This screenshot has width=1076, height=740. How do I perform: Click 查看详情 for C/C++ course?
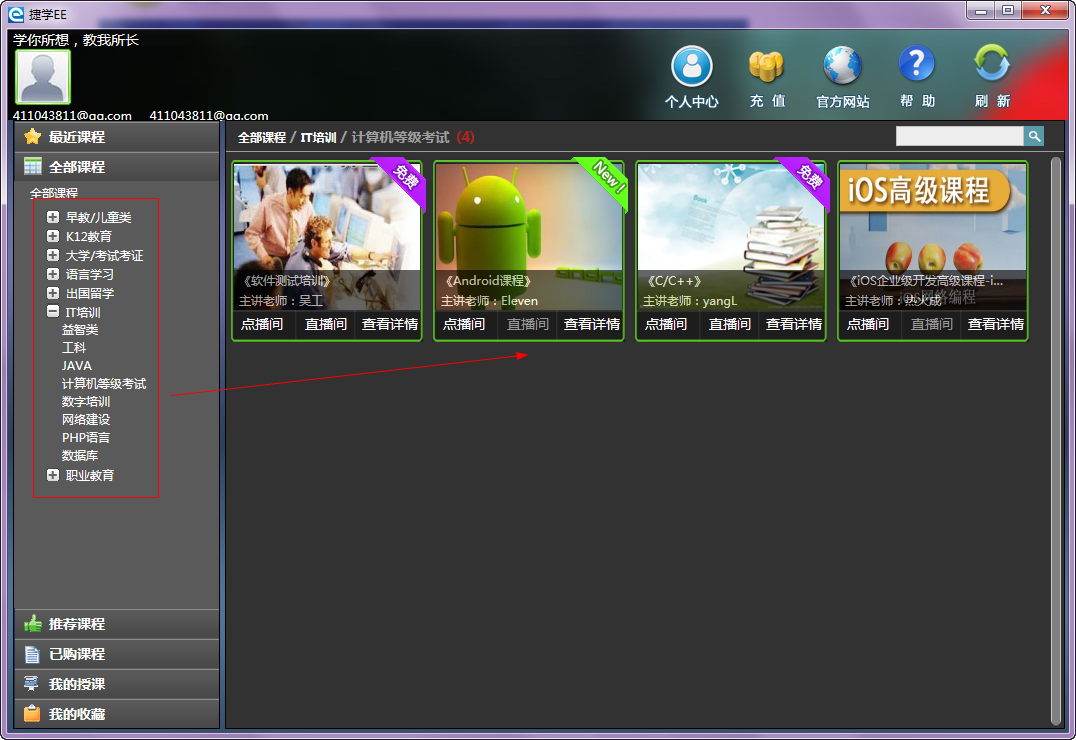pyautogui.click(x=793, y=324)
